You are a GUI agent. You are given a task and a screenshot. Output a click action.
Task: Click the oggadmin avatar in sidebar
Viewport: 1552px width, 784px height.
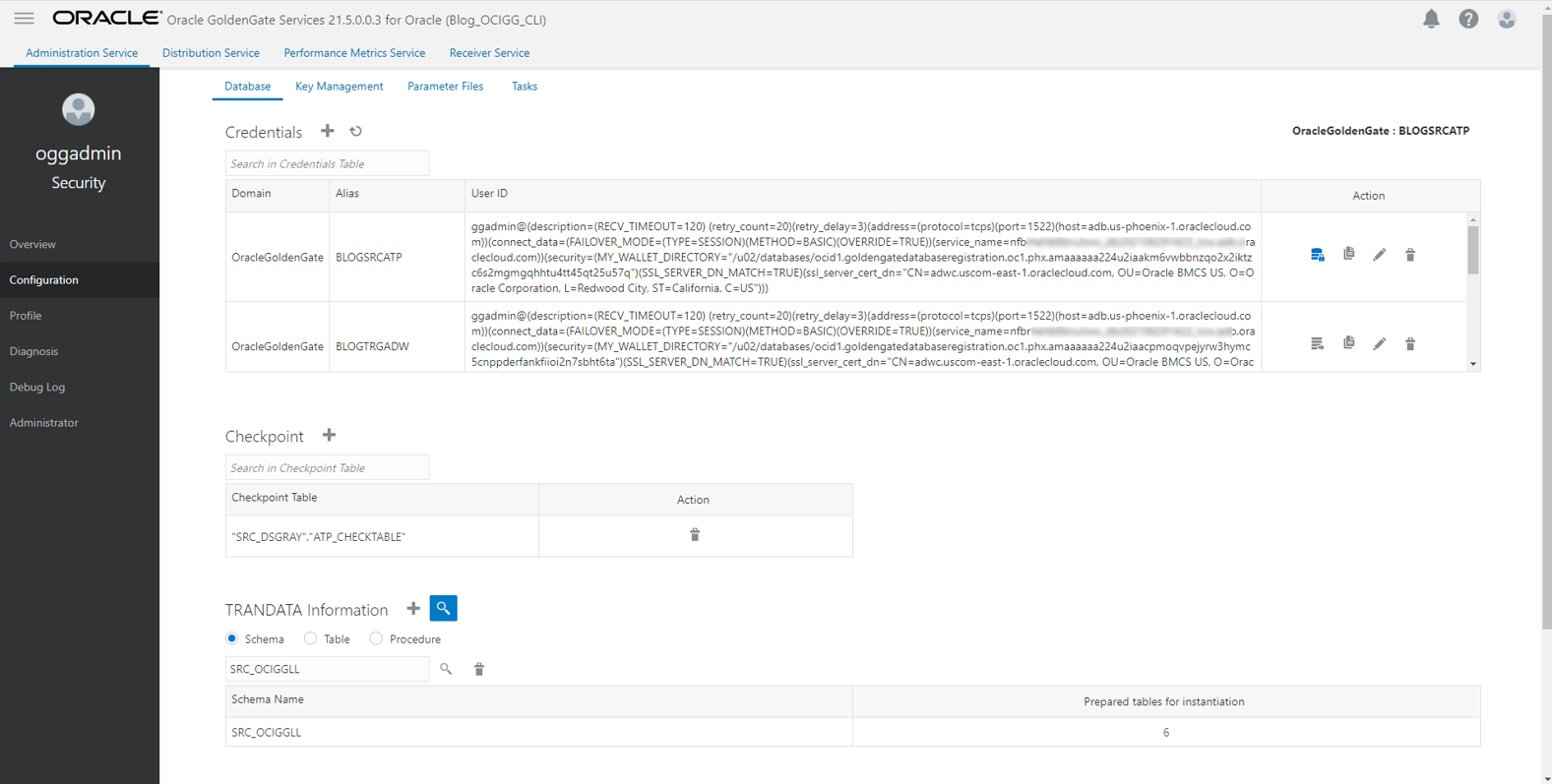point(79,109)
